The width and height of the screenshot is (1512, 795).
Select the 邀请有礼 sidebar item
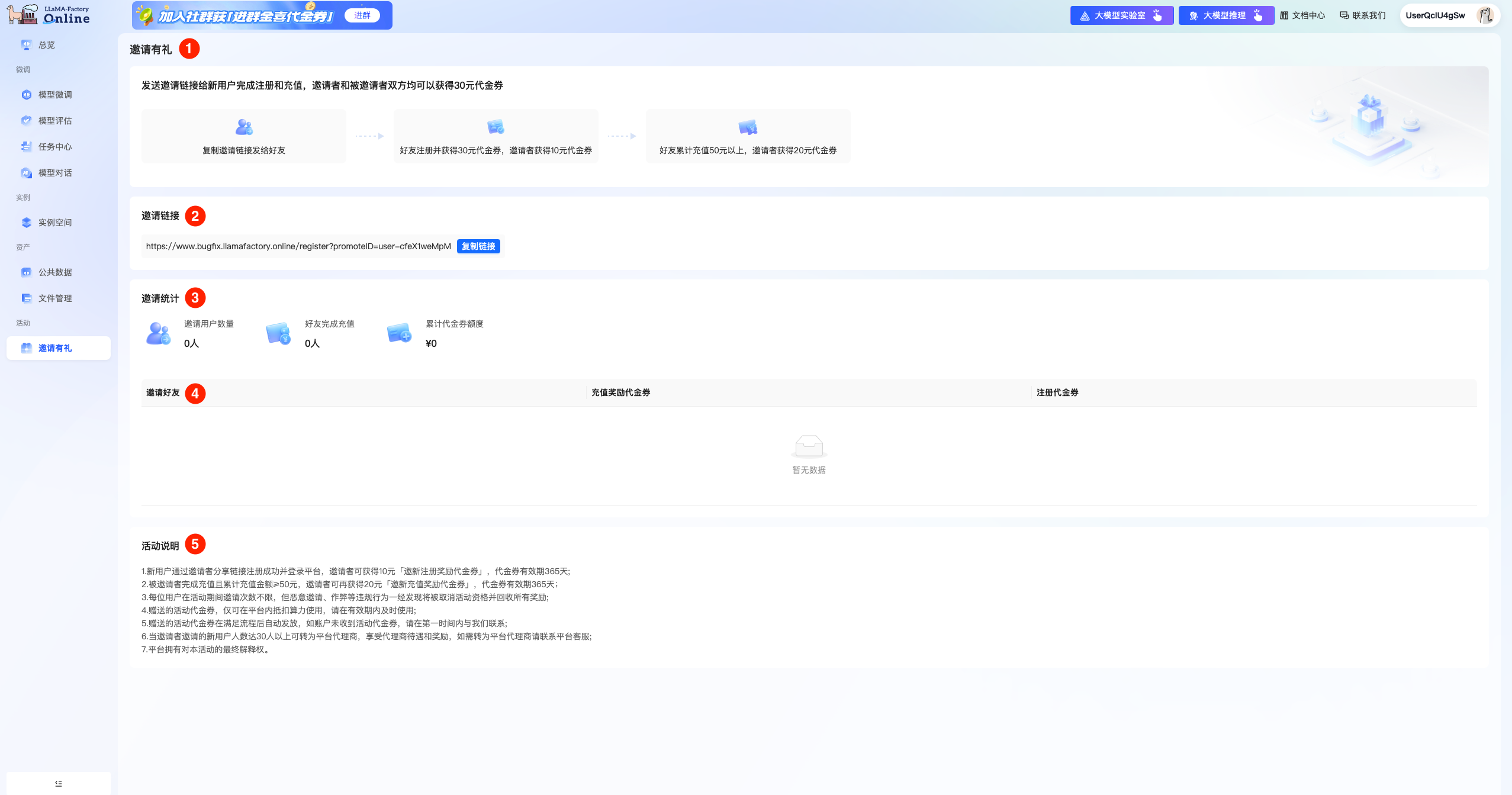click(54, 348)
